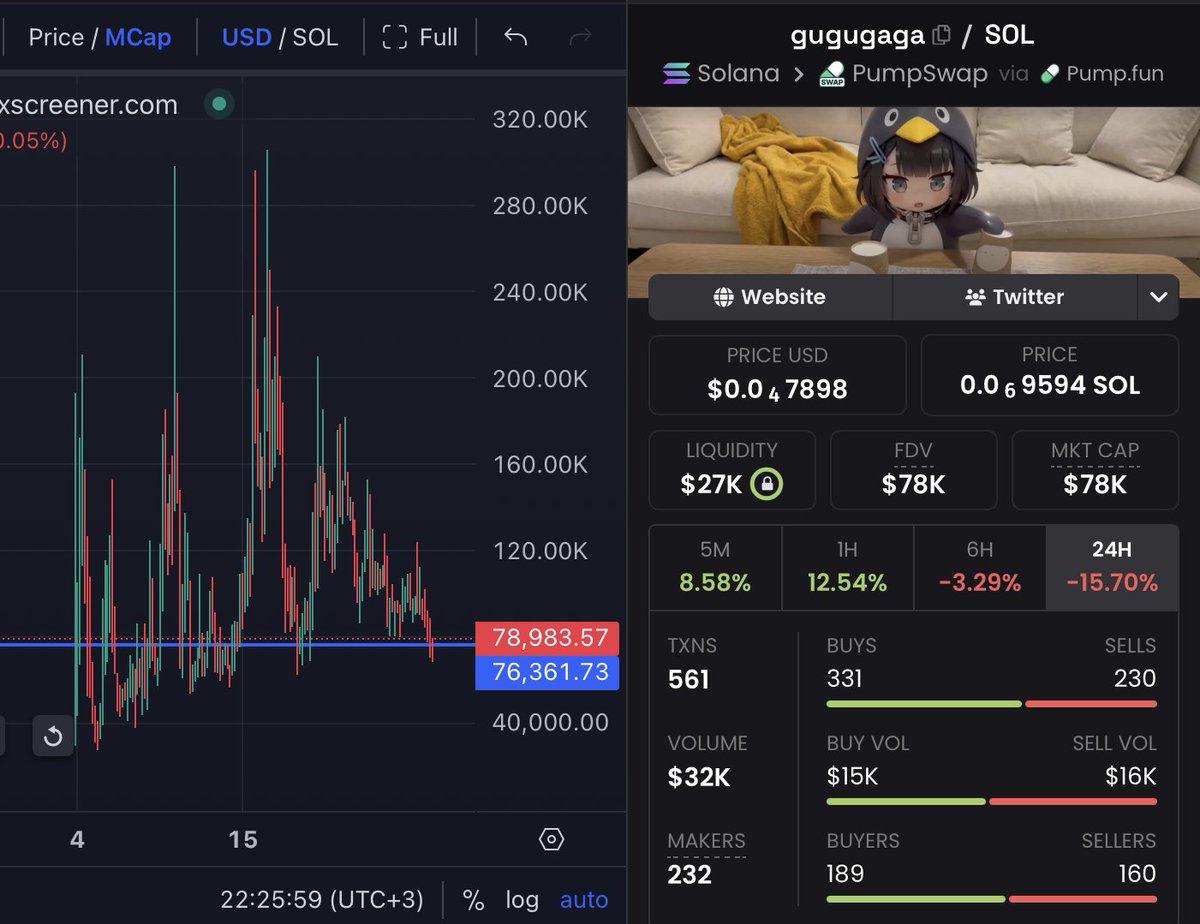Click the chart reset refresh icon
Image resolution: width=1200 pixels, height=924 pixels.
point(53,737)
